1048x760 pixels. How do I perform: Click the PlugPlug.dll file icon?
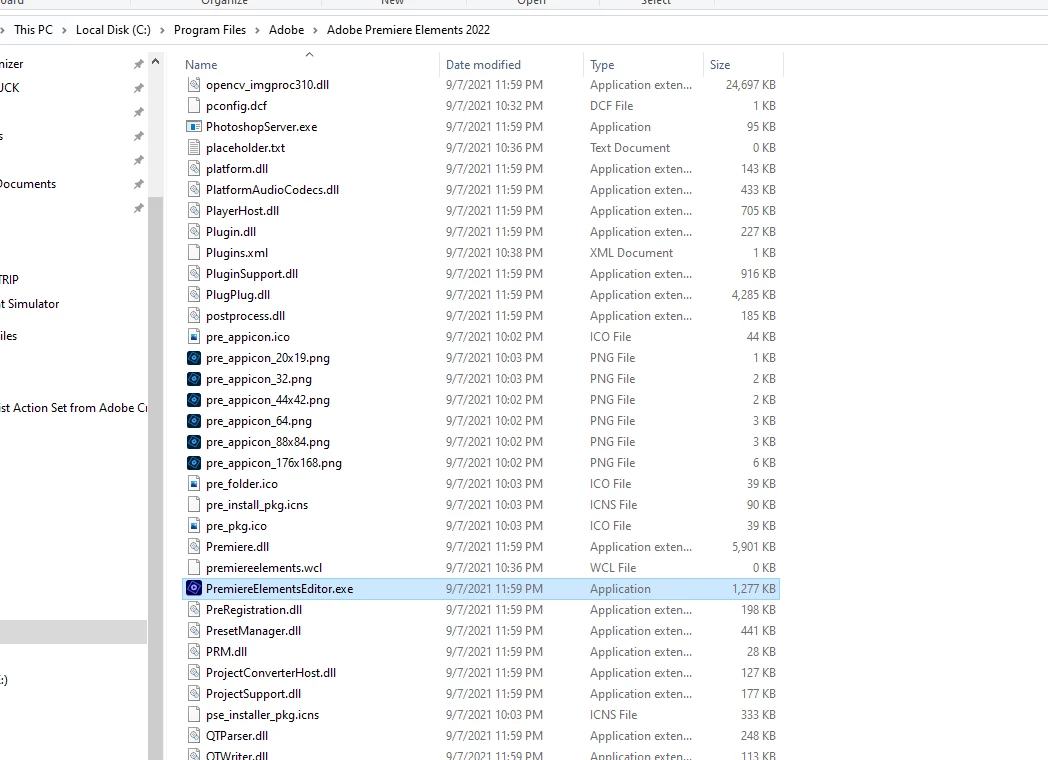point(194,294)
